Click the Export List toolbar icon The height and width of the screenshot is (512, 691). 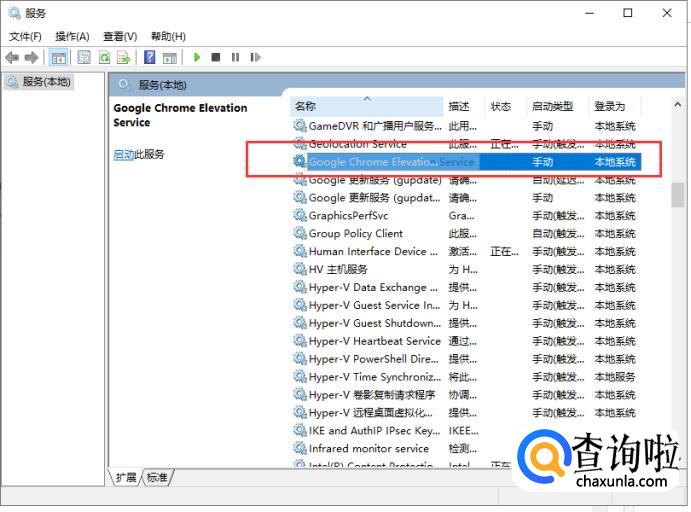click(x=124, y=57)
